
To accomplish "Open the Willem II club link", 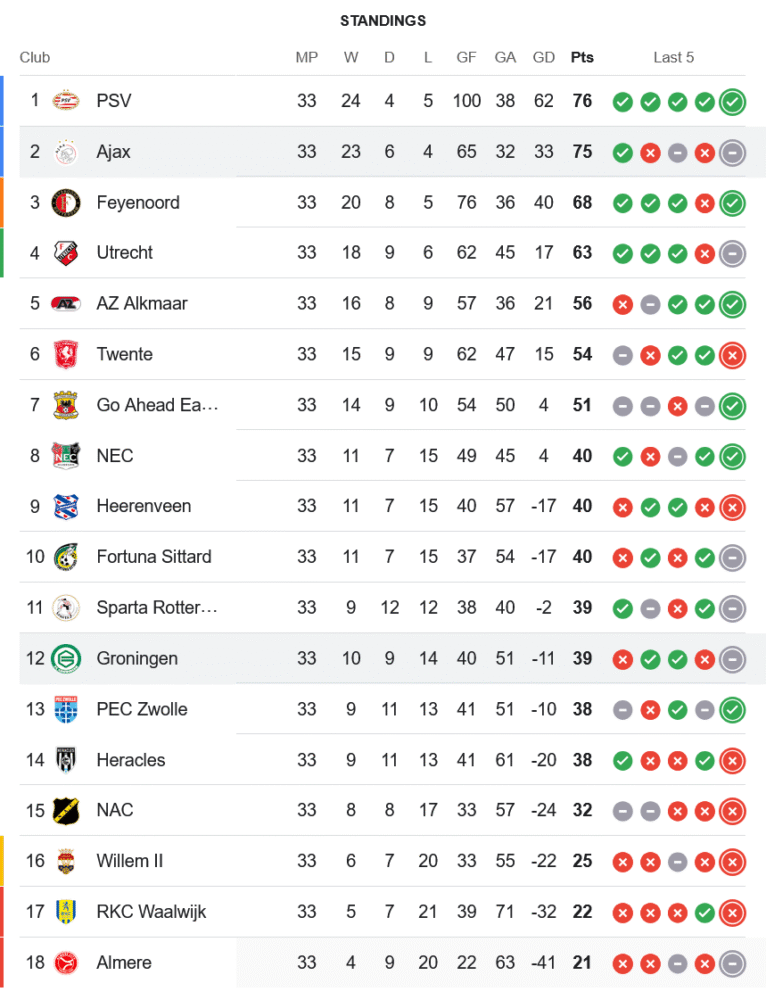I will tap(129, 860).
